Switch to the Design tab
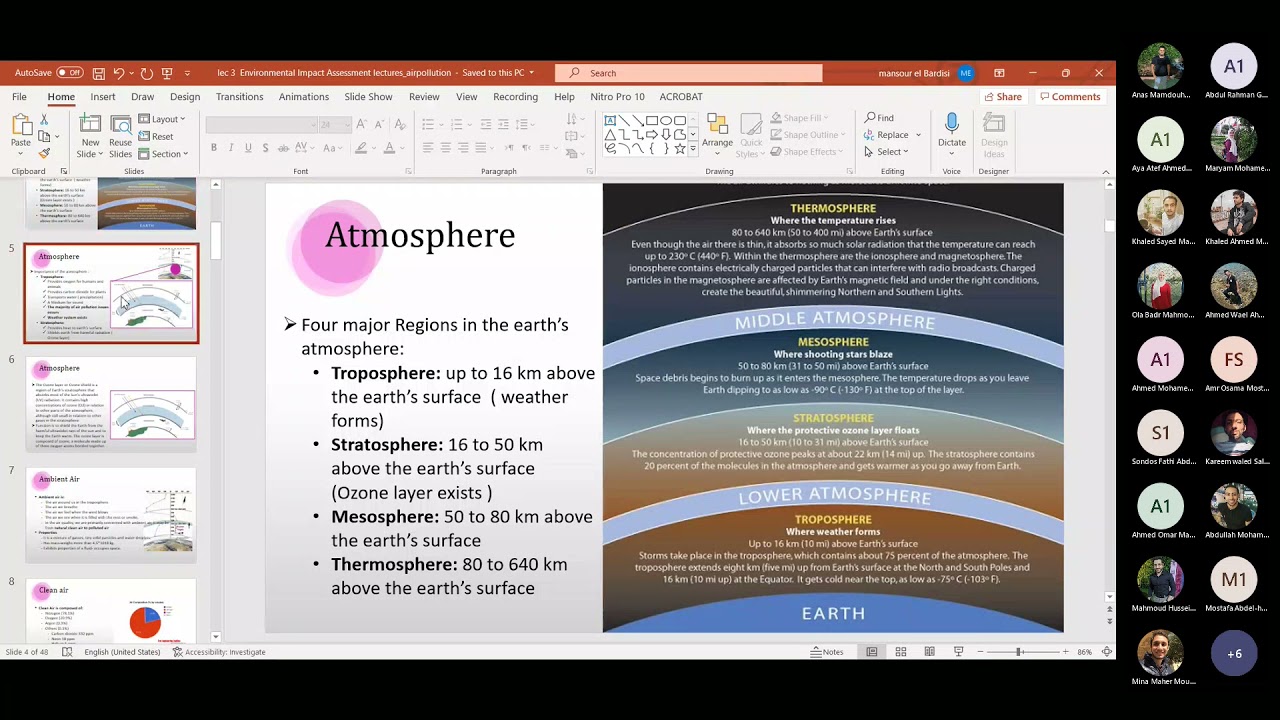 [185, 97]
